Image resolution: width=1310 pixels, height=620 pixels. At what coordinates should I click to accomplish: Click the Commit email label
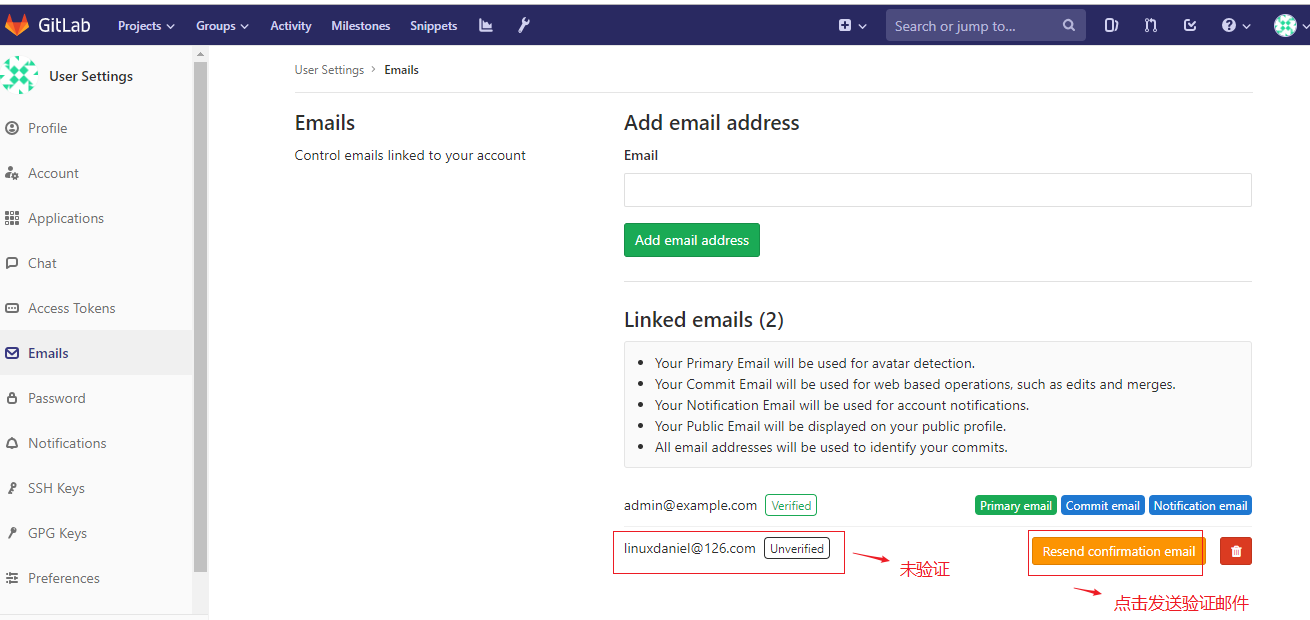(x=1103, y=506)
